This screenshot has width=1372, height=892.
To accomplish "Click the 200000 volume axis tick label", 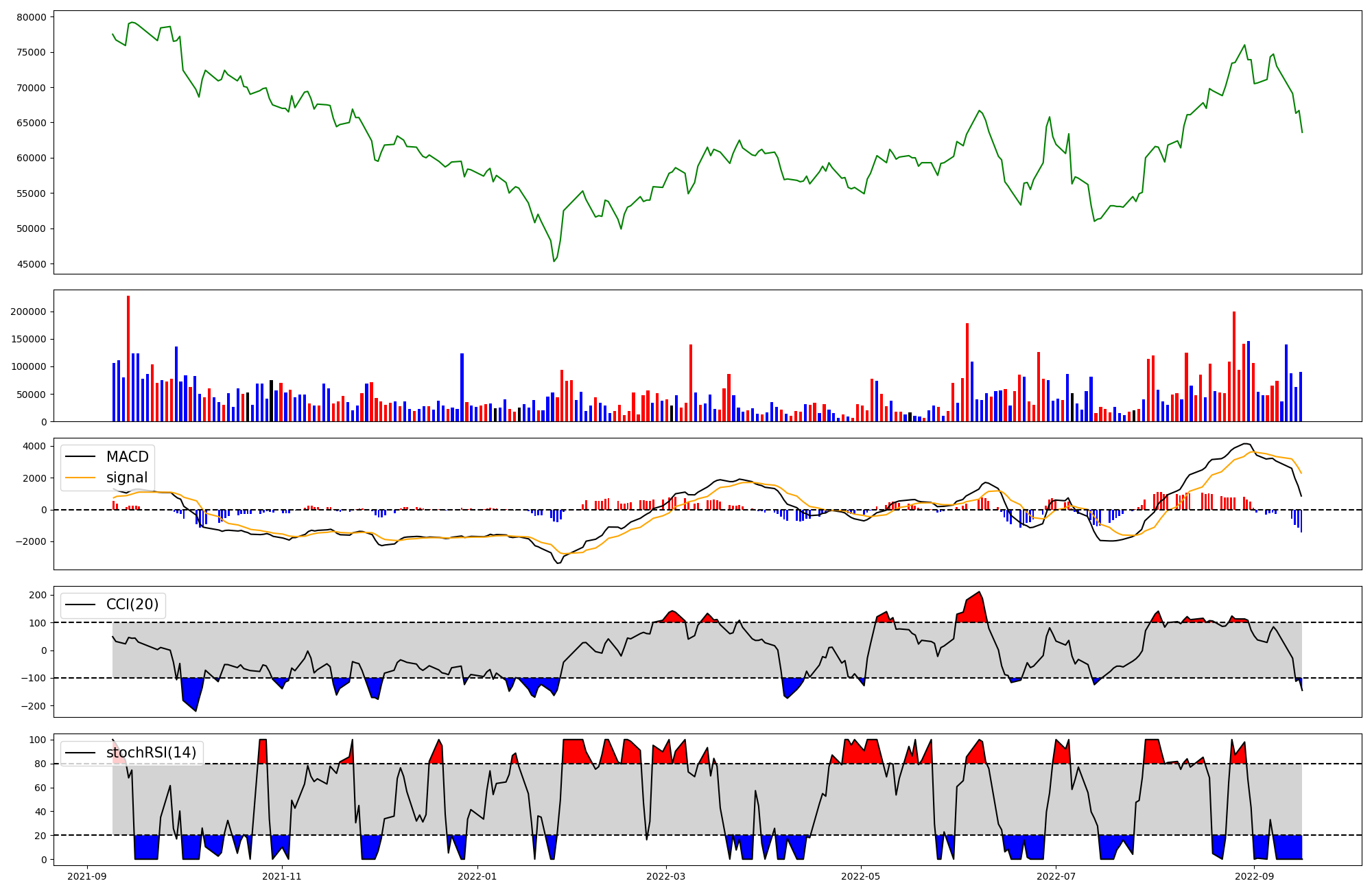I will tap(28, 312).
